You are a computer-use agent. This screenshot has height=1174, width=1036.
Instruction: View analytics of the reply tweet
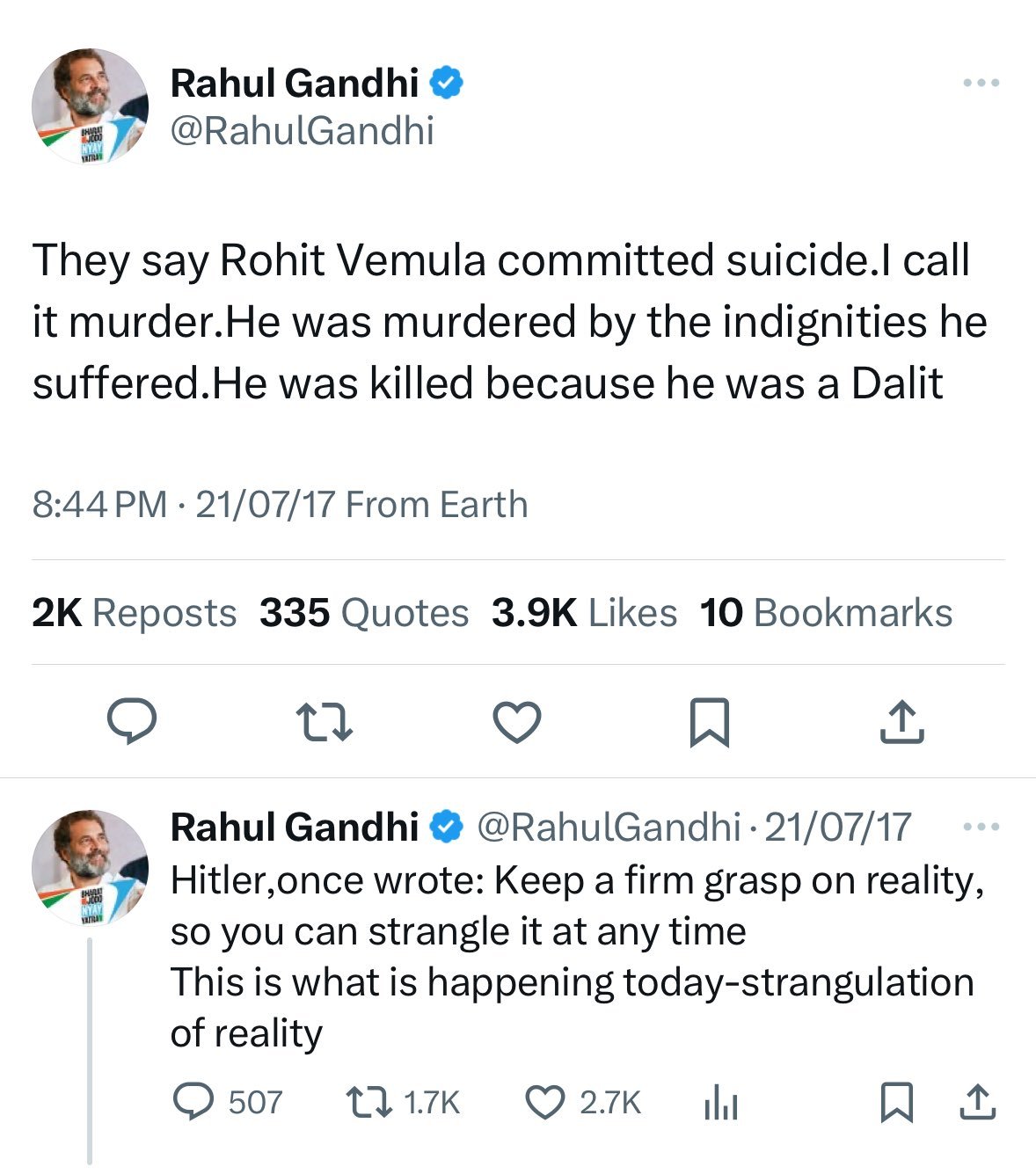pos(720,1103)
